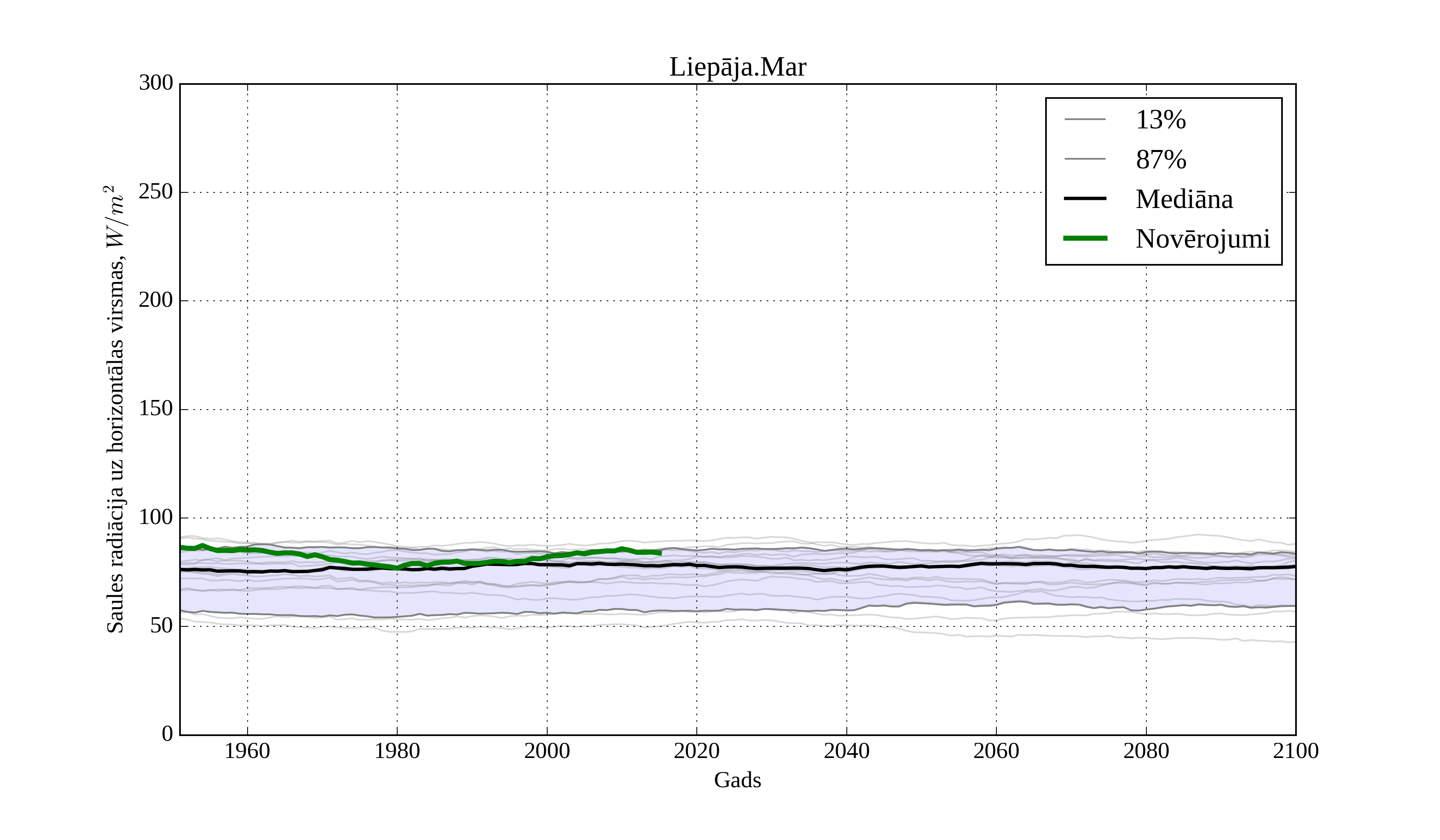Screen dimensions: 1440x840
Task: Click the 300 y-axis tick label
Action: pos(156,83)
